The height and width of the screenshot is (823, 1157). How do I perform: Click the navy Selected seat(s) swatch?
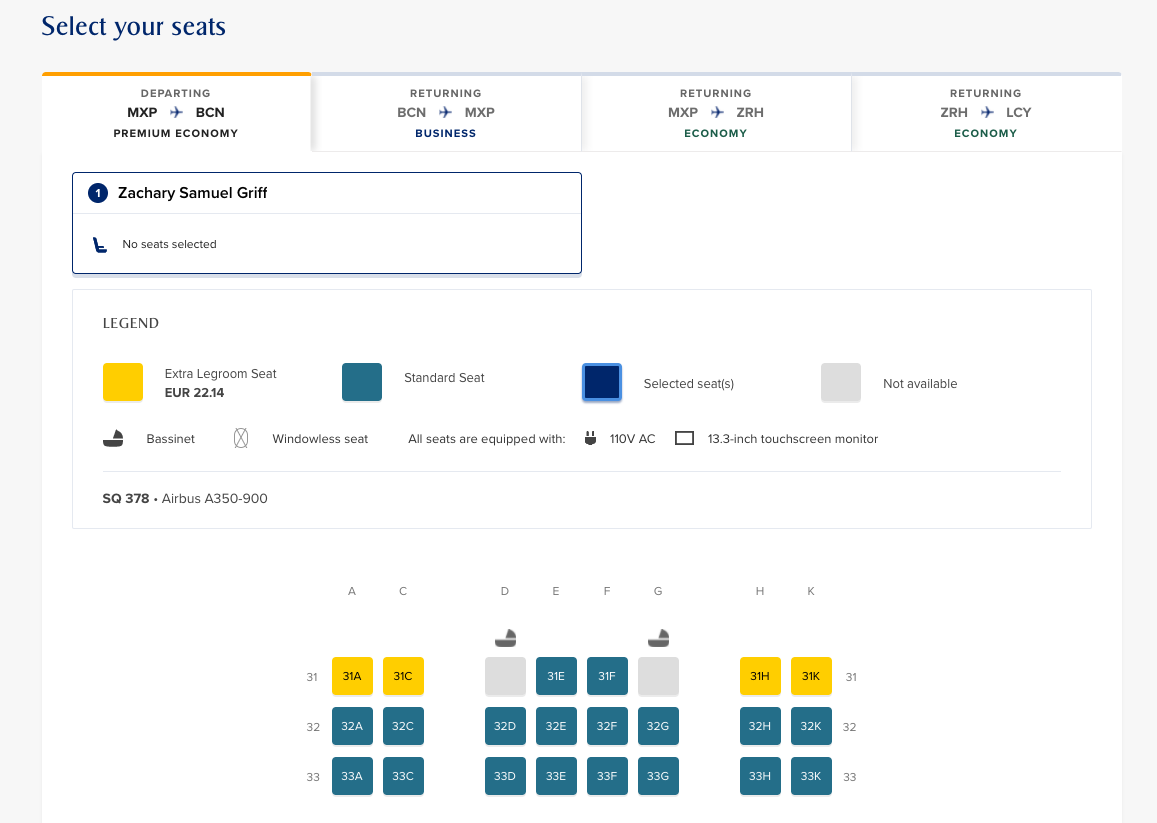[602, 382]
